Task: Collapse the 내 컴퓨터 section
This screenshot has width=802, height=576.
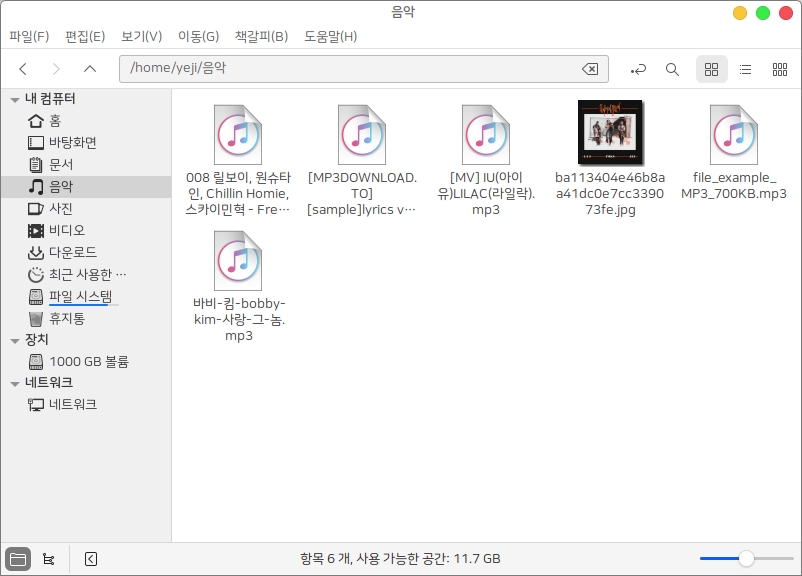Action: click(14, 99)
